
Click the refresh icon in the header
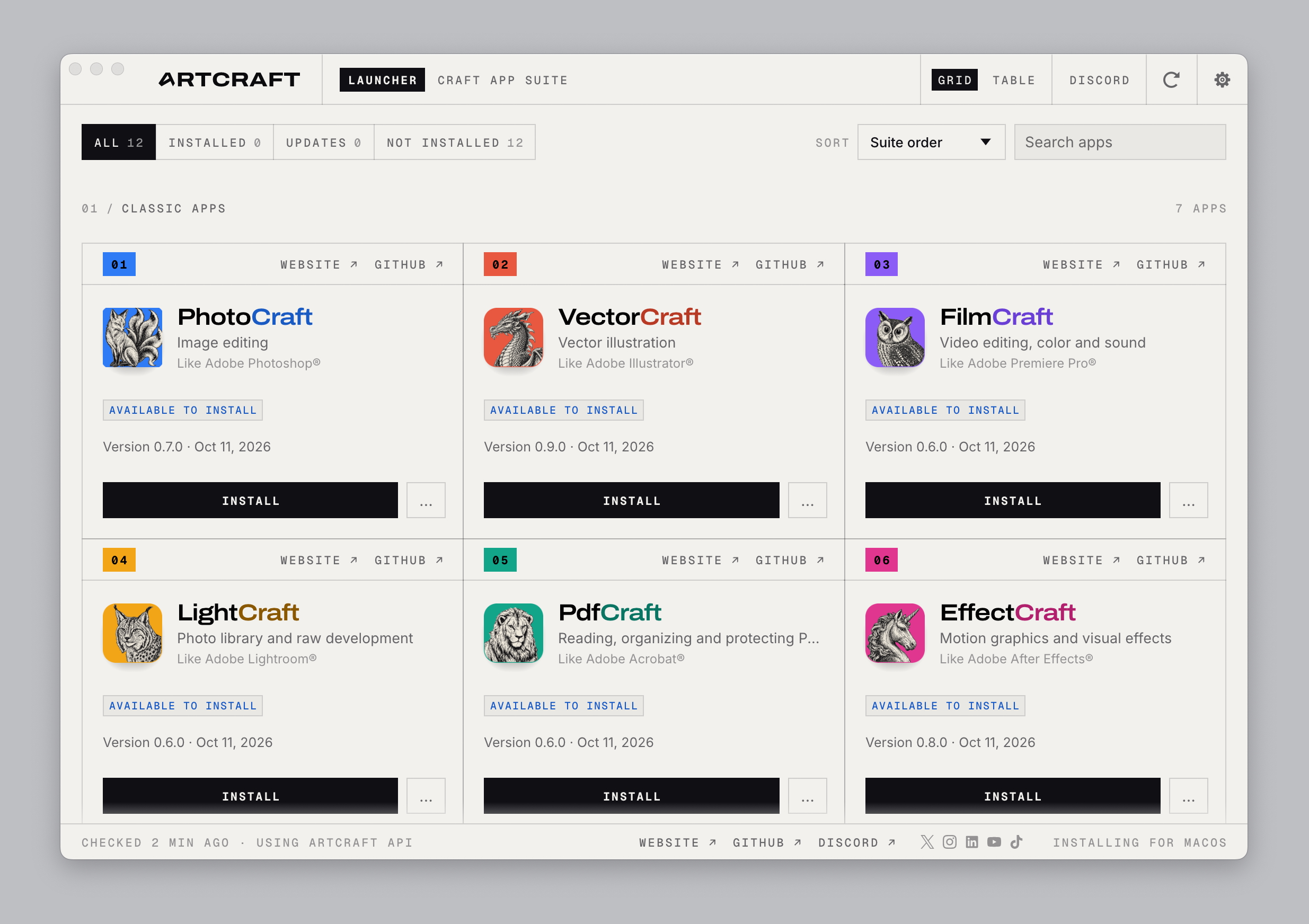1171,80
